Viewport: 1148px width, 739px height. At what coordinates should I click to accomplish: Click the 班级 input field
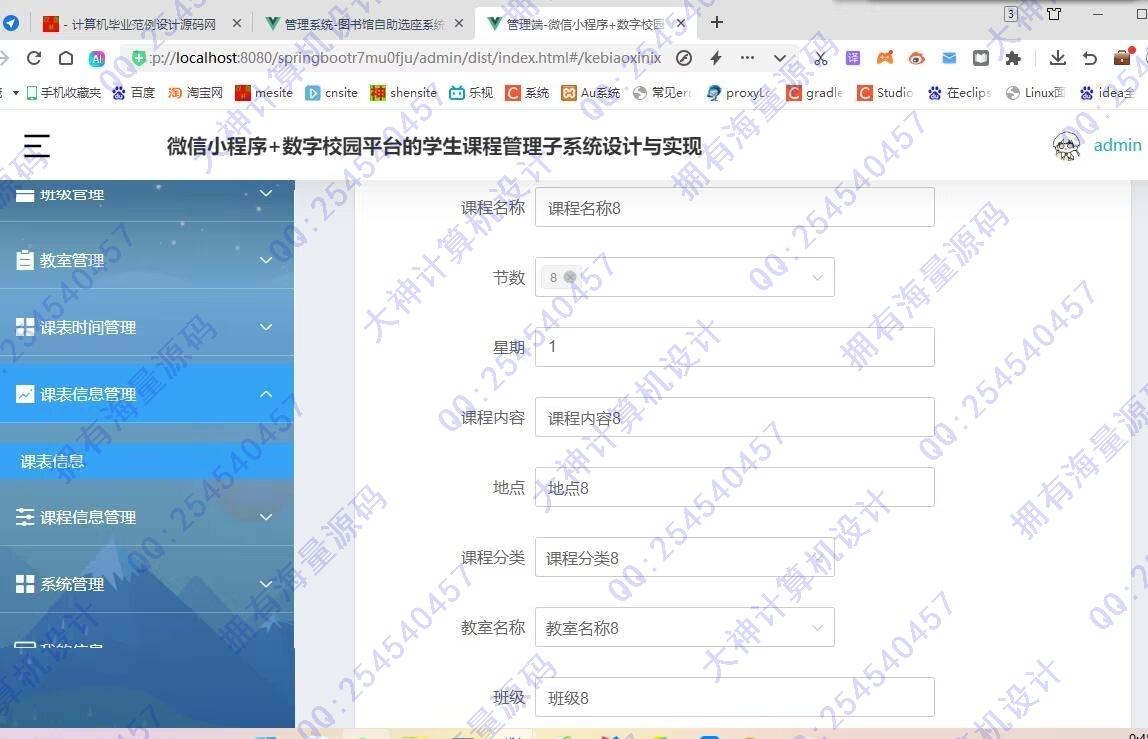(x=734, y=697)
